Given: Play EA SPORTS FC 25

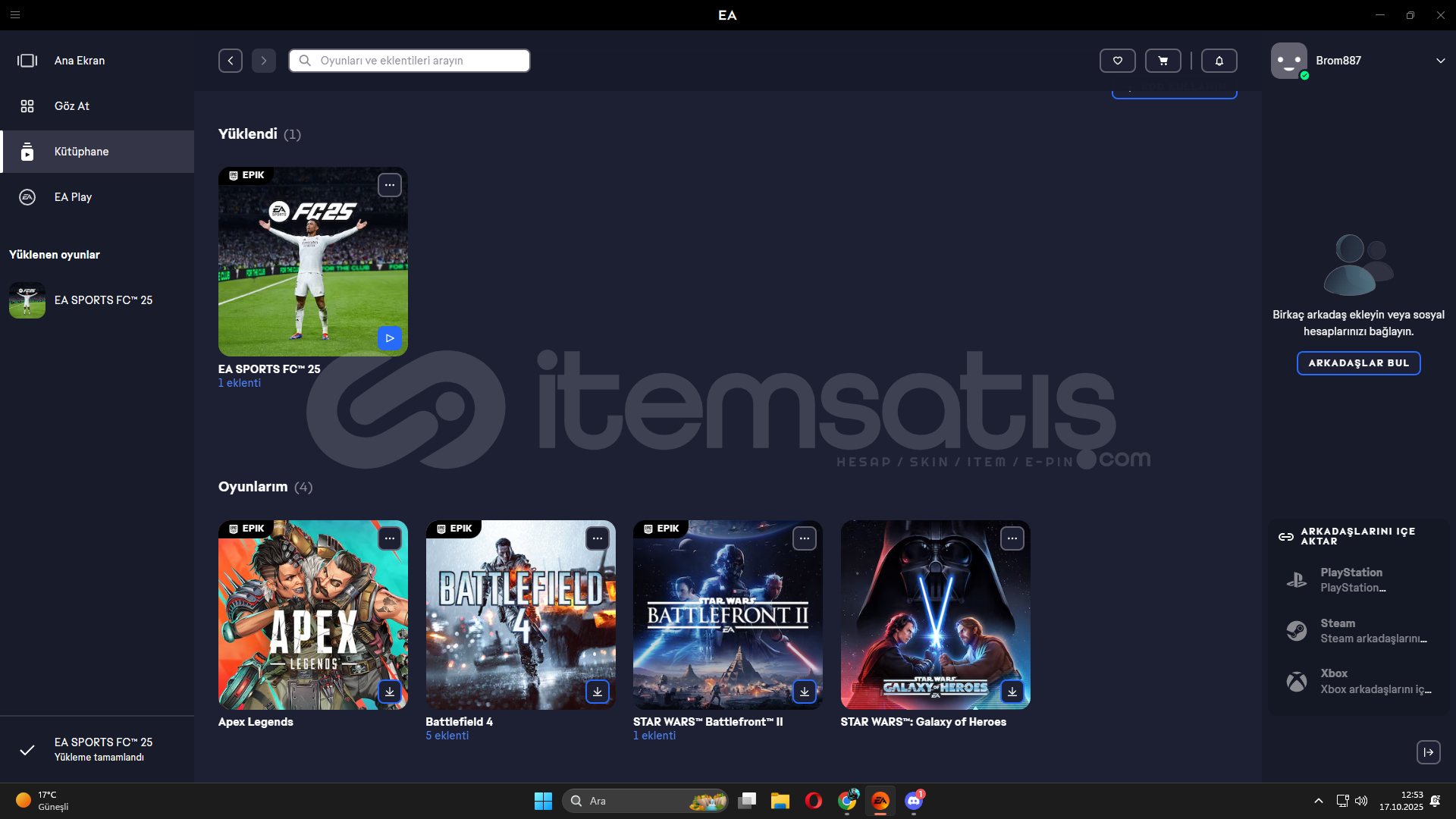Looking at the screenshot, I should 389,338.
